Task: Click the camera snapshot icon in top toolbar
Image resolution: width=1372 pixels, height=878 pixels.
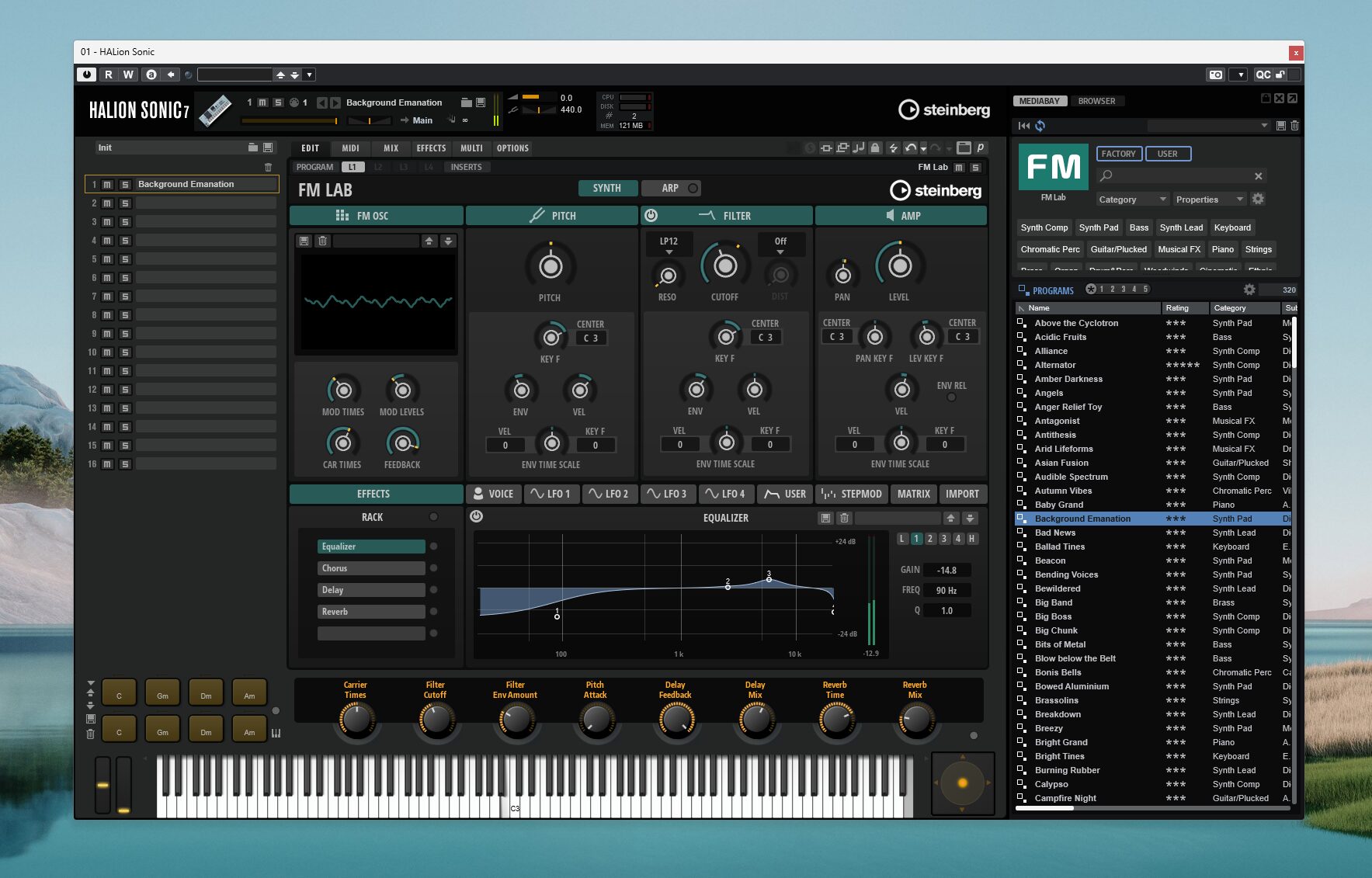Action: point(1215,75)
